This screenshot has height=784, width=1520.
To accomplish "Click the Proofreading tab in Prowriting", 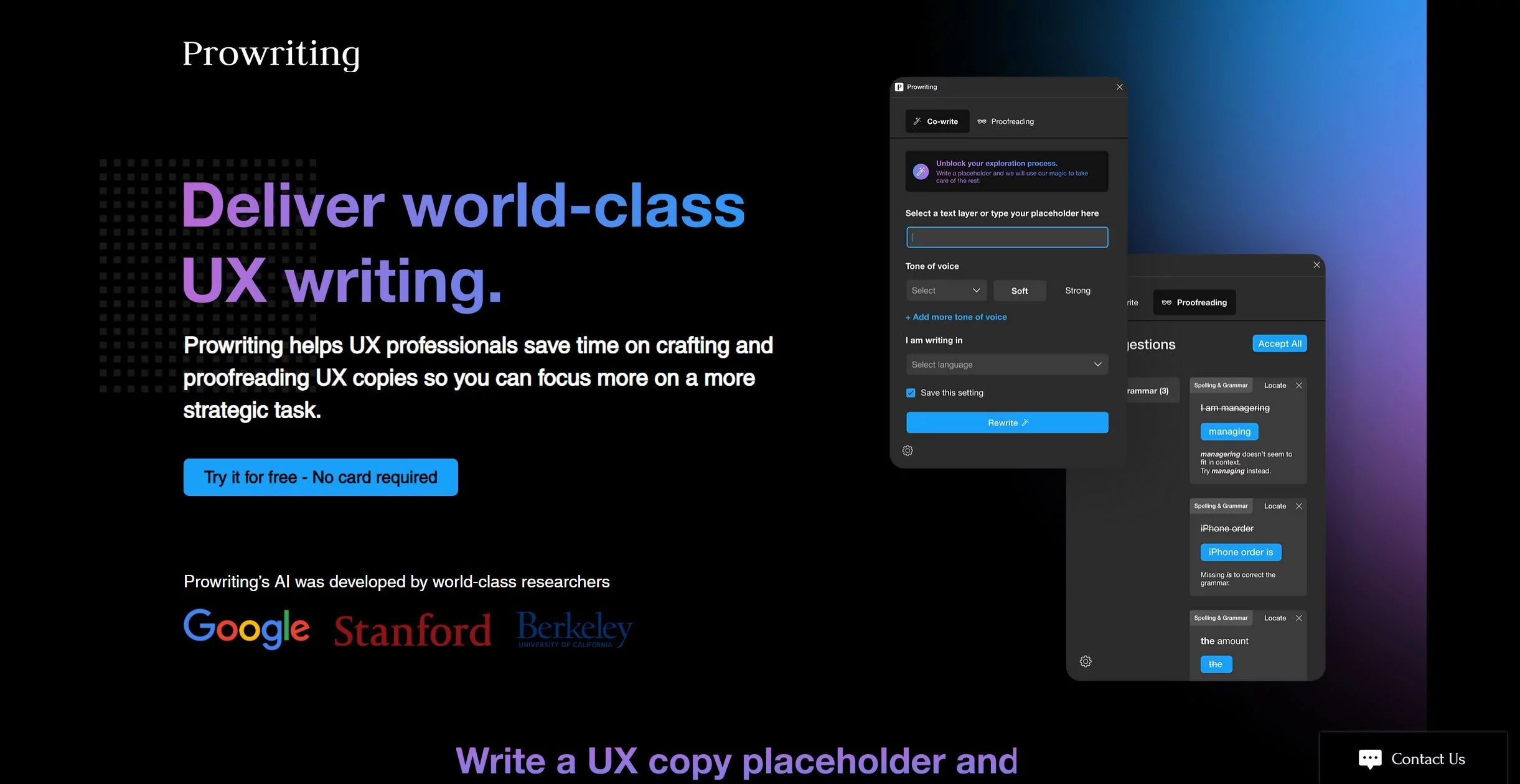I will click(x=1005, y=121).
